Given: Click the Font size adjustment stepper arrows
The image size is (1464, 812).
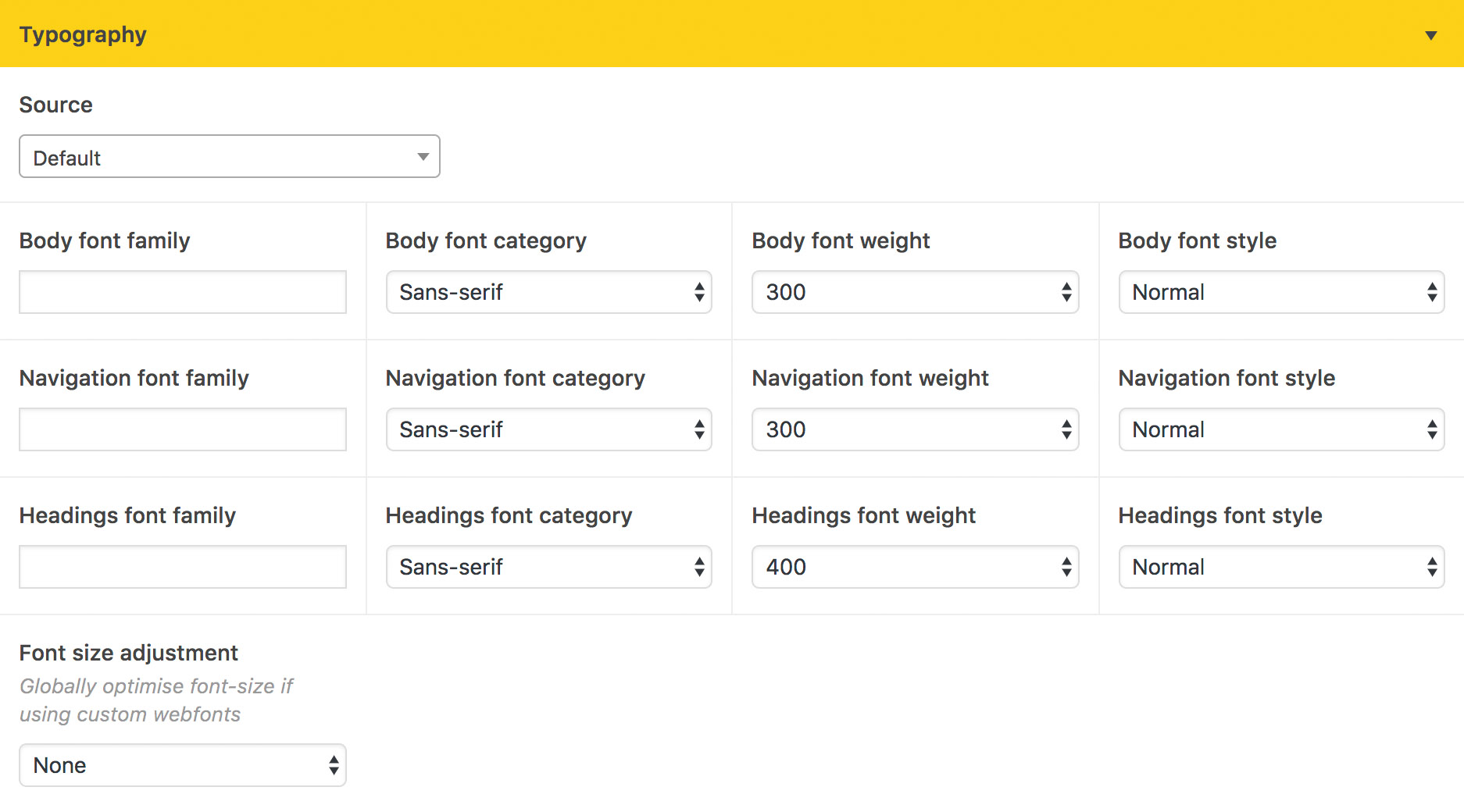Looking at the screenshot, I should coord(334,765).
